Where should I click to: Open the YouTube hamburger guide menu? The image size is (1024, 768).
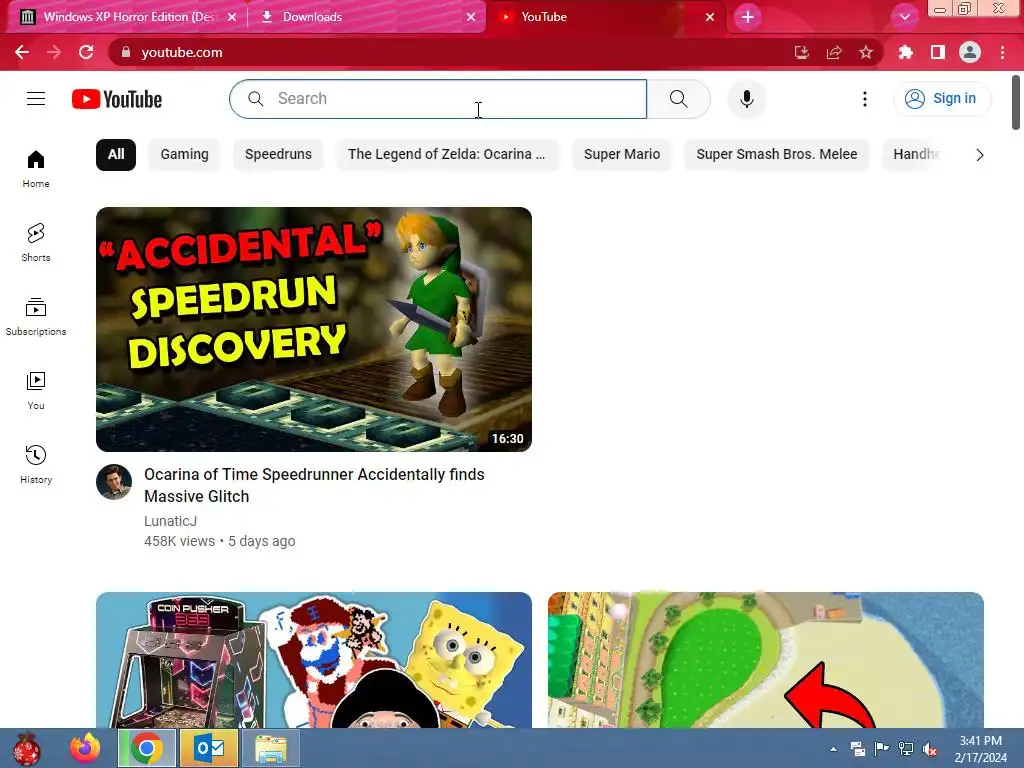coord(36,99)
